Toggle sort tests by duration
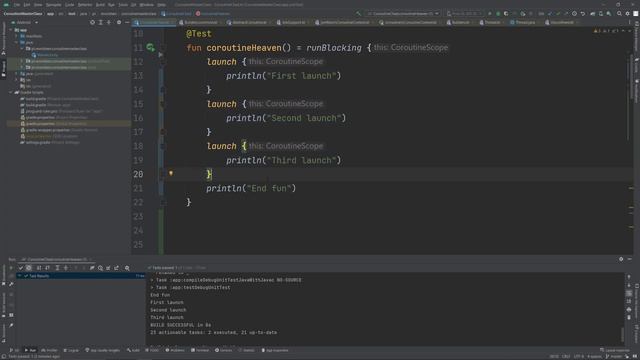Image resolution: width=640 pixels, height=360 pixels. (47, 268)
